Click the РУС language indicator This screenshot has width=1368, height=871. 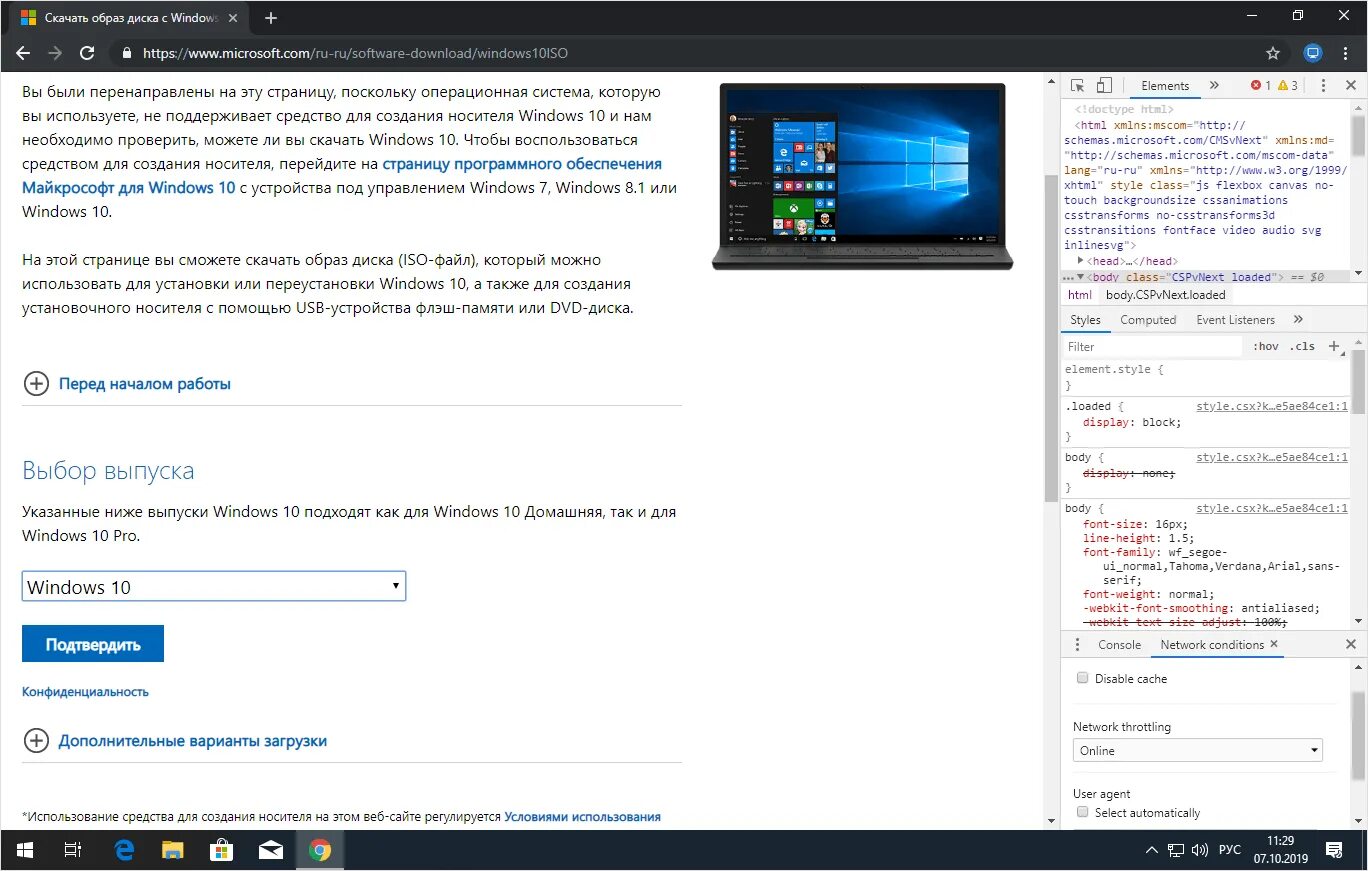point(1230,850)
